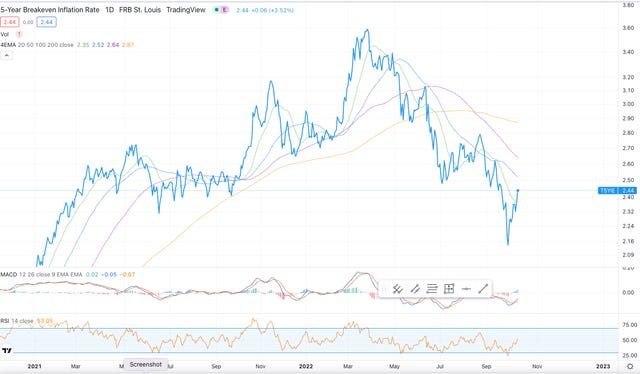This screenshot has height=374, width=640.
Task: Select the Vol indicator legend
Action: pyautogui.click(x=4, y=34)
